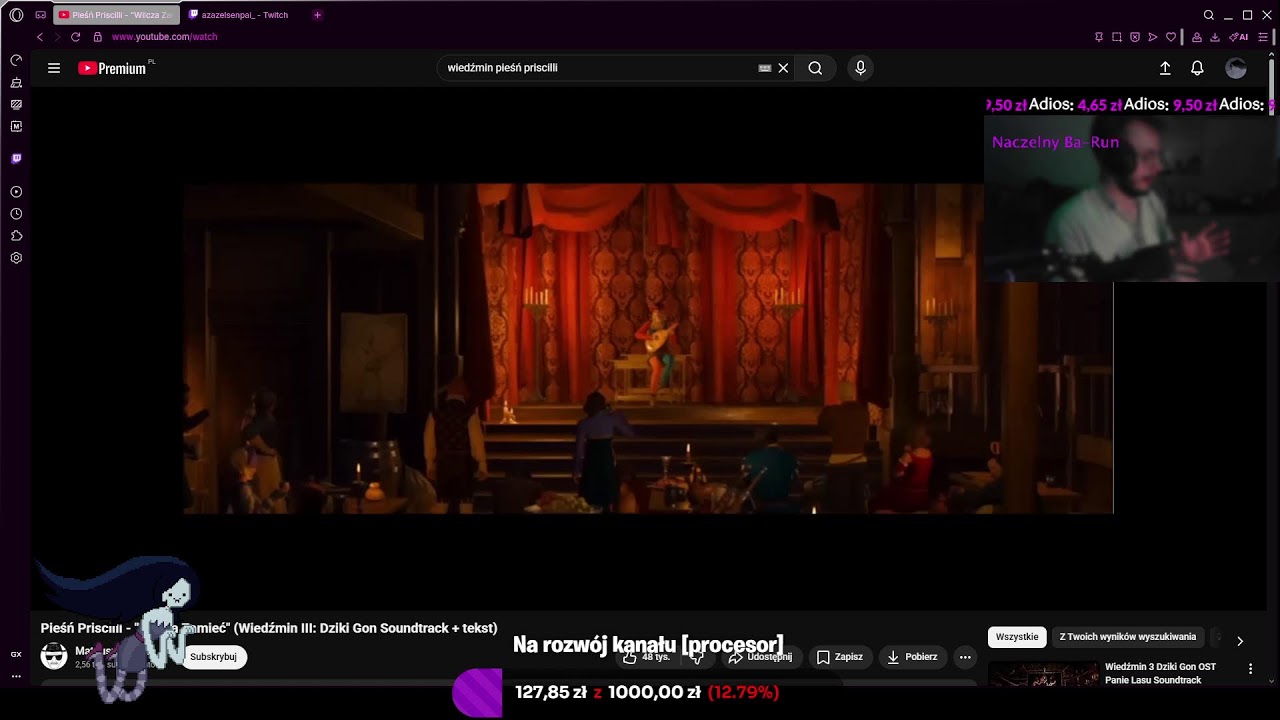Open options menu for Panie Lasu video
Screen dimensions: 1280x720
pyautogui.click(x=1250, y=668)
